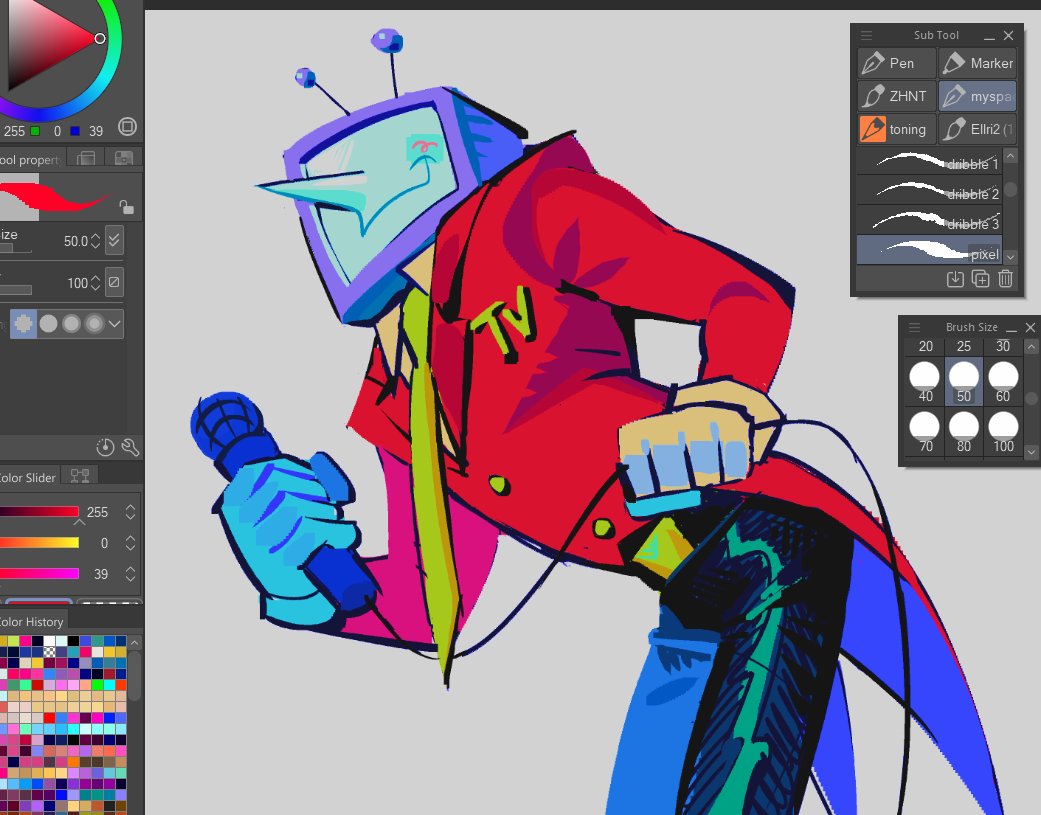Select the Pen sub tool group
1041x815 pixels.
896,63
